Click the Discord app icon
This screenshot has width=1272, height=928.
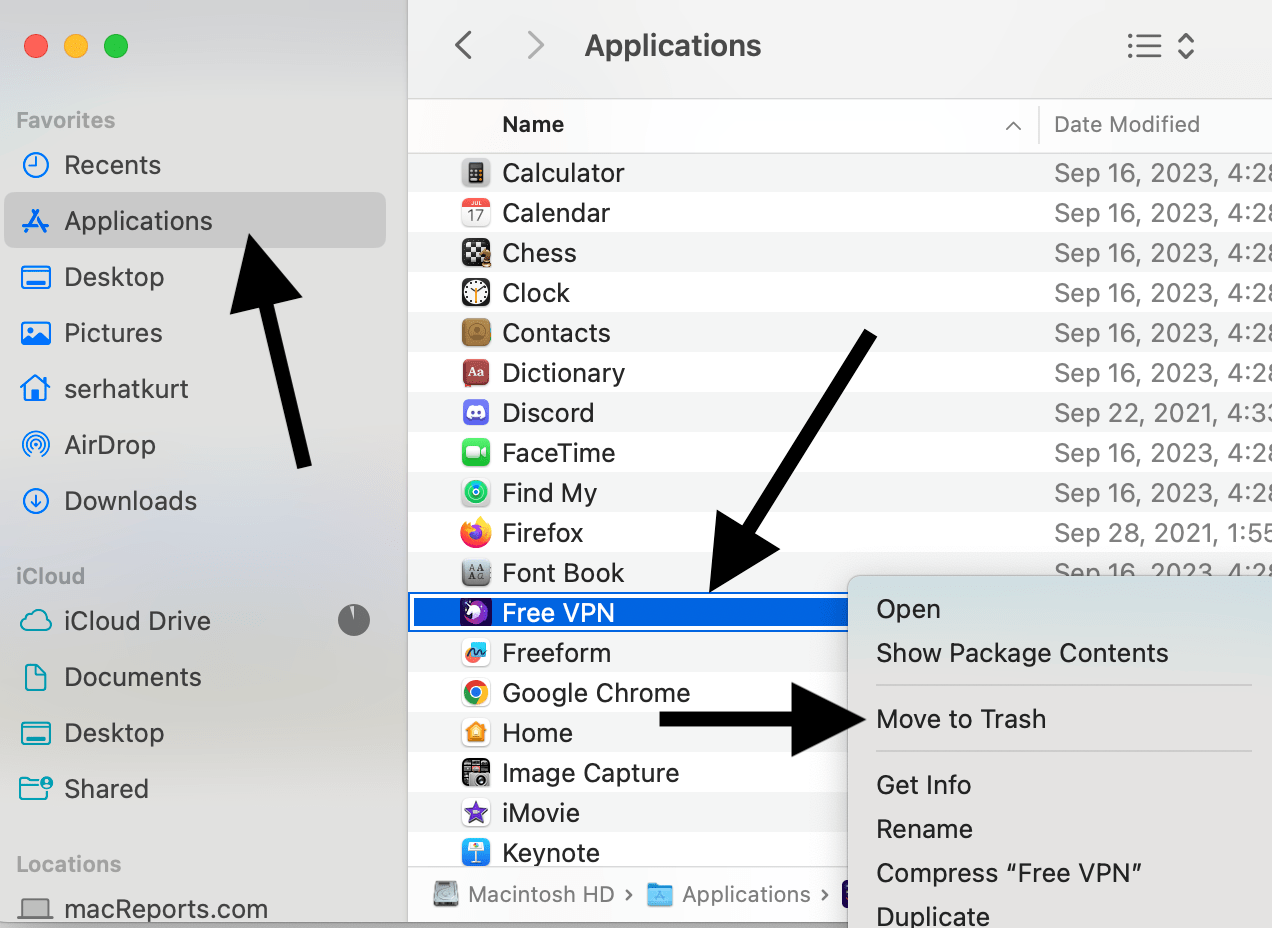(x=476, y=413)
